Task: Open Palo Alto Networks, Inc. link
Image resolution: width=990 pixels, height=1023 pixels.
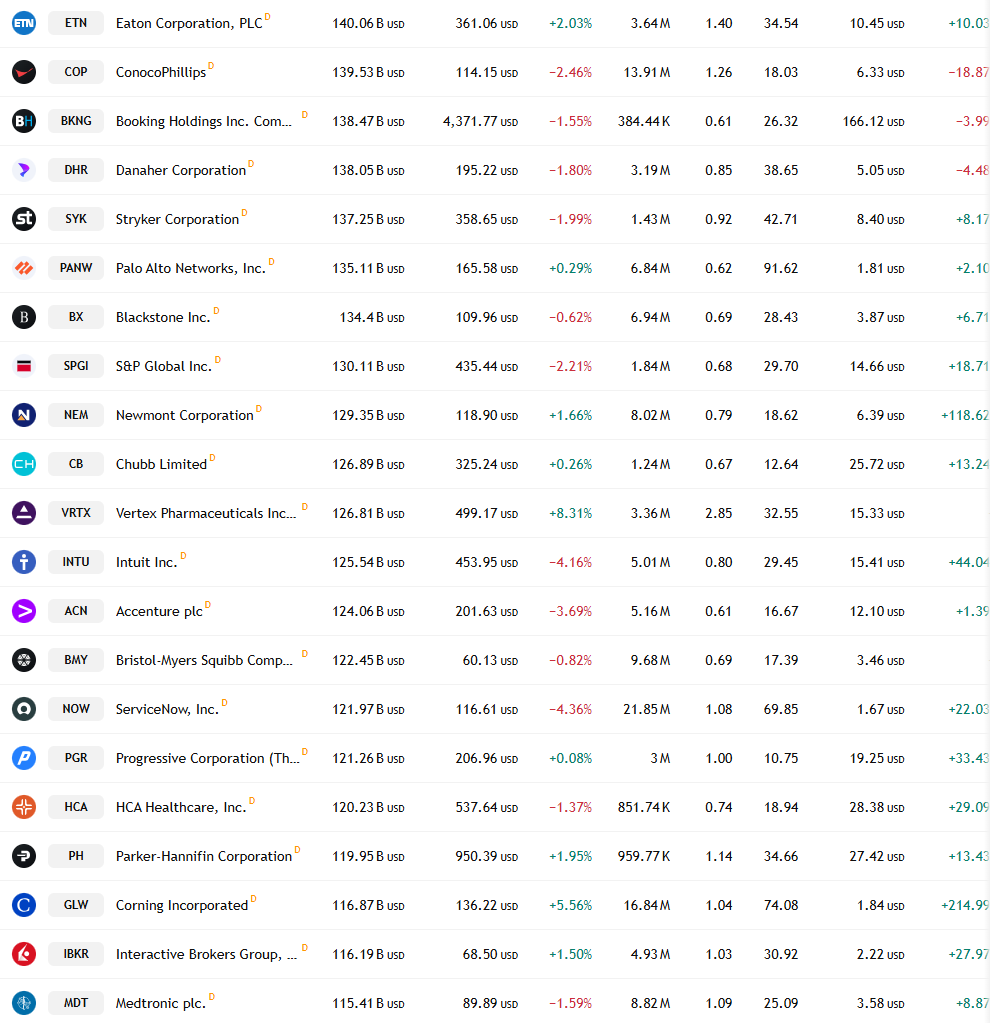Action: (191, 268)
